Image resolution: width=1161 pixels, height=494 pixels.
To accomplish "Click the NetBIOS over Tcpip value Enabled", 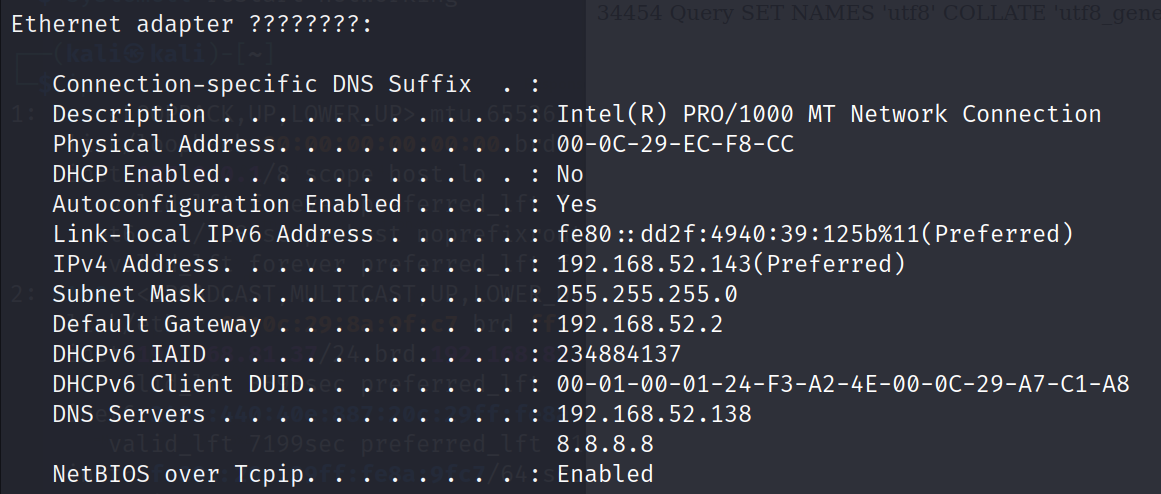I will point(605,473).
